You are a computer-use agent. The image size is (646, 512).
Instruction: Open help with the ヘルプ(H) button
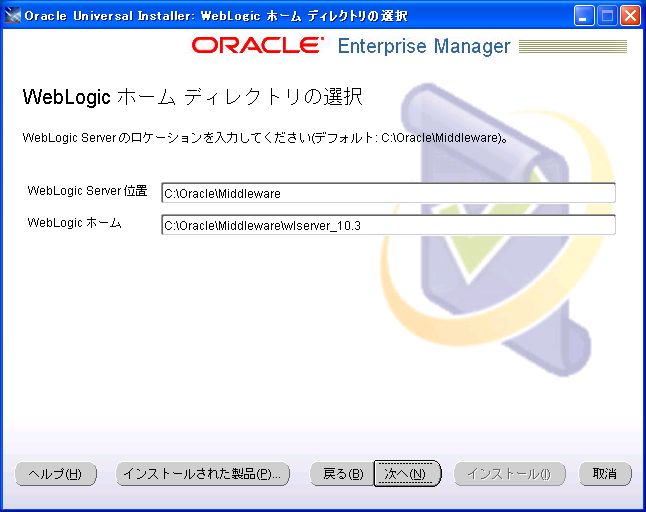click(x=56, y=474)
